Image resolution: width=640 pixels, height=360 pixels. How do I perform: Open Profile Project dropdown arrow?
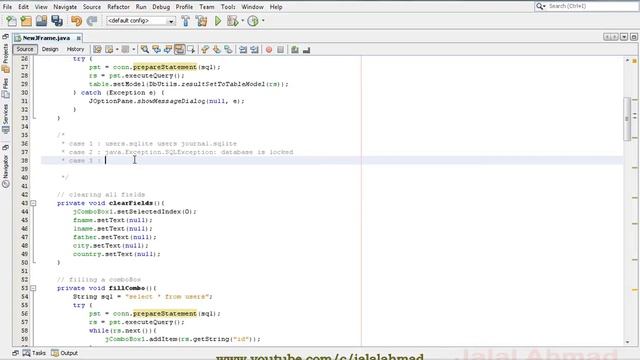click(x=263, y=20)
